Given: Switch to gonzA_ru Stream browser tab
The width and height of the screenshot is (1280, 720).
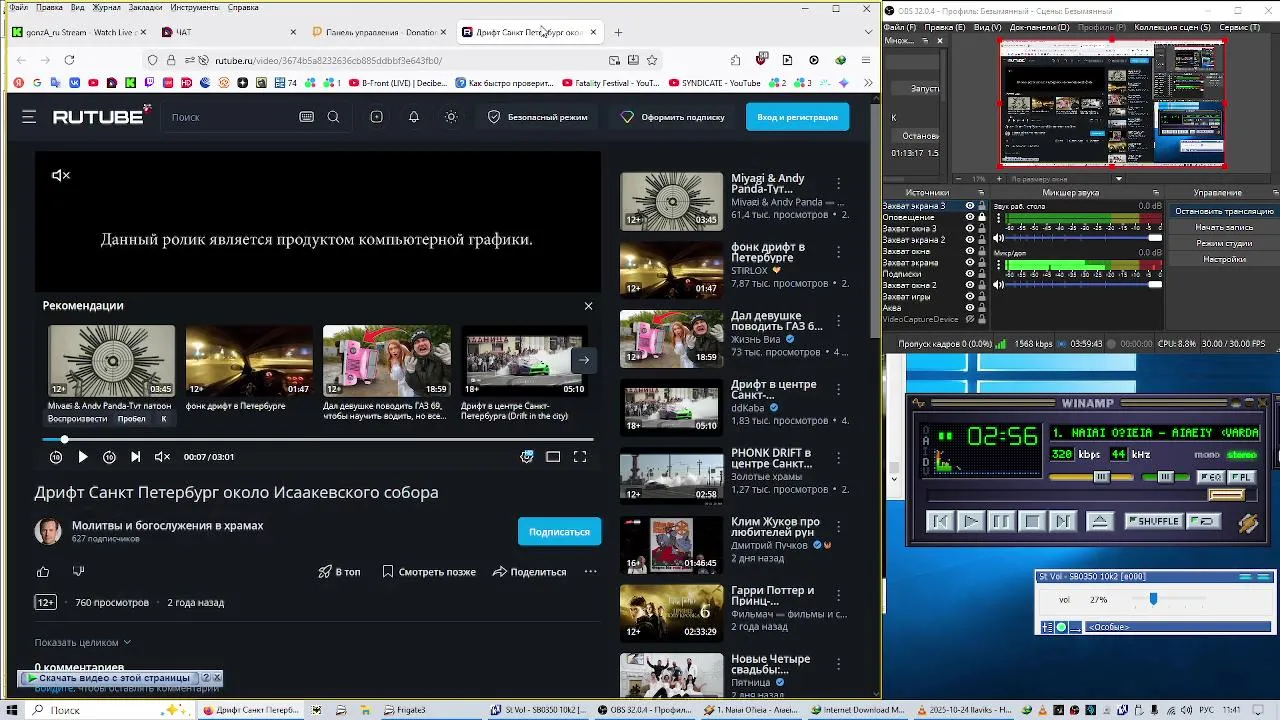Looking at the screenshot, I should tap(78, 32).
